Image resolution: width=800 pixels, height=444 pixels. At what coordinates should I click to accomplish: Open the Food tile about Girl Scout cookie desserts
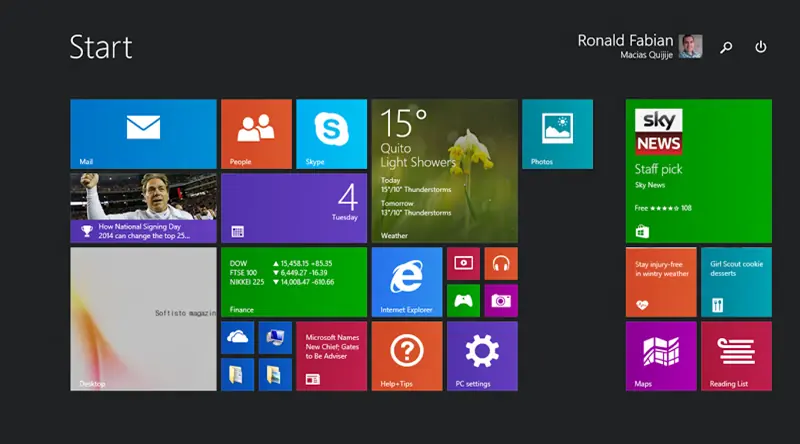[737, 282]
